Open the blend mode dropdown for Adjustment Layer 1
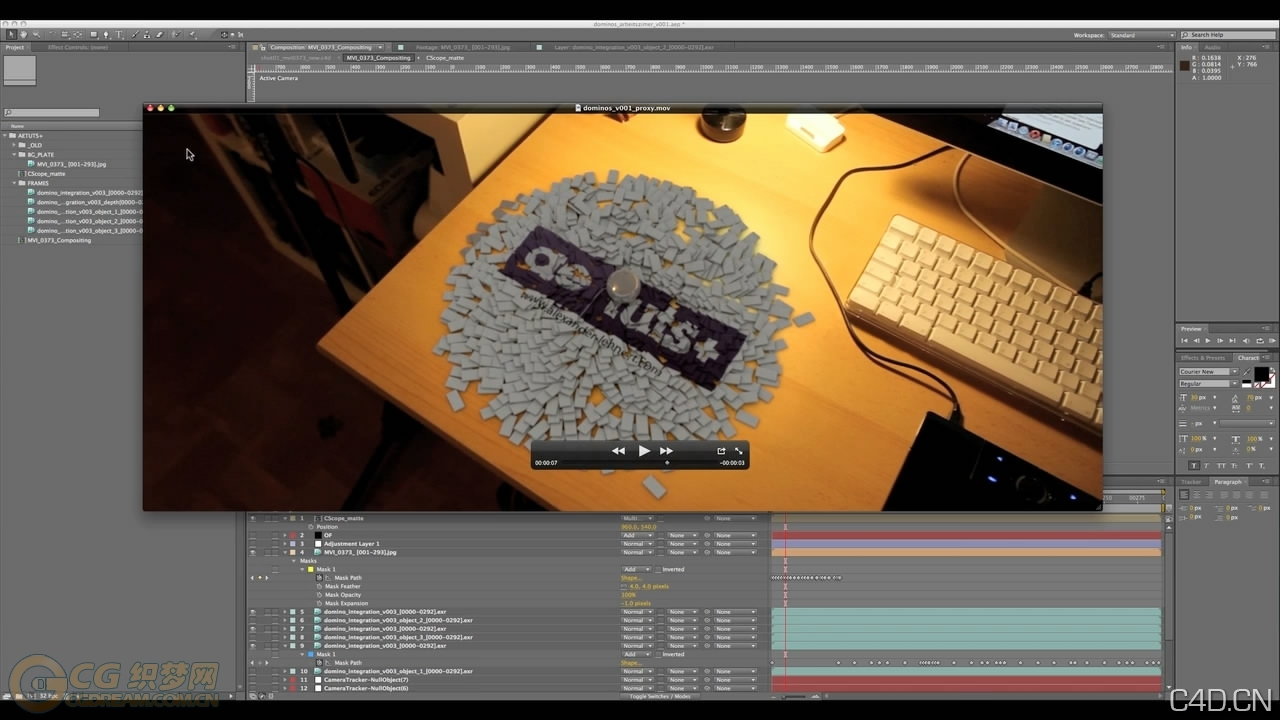The width and height of the screenshot is (1280, 720). (637, 543)
